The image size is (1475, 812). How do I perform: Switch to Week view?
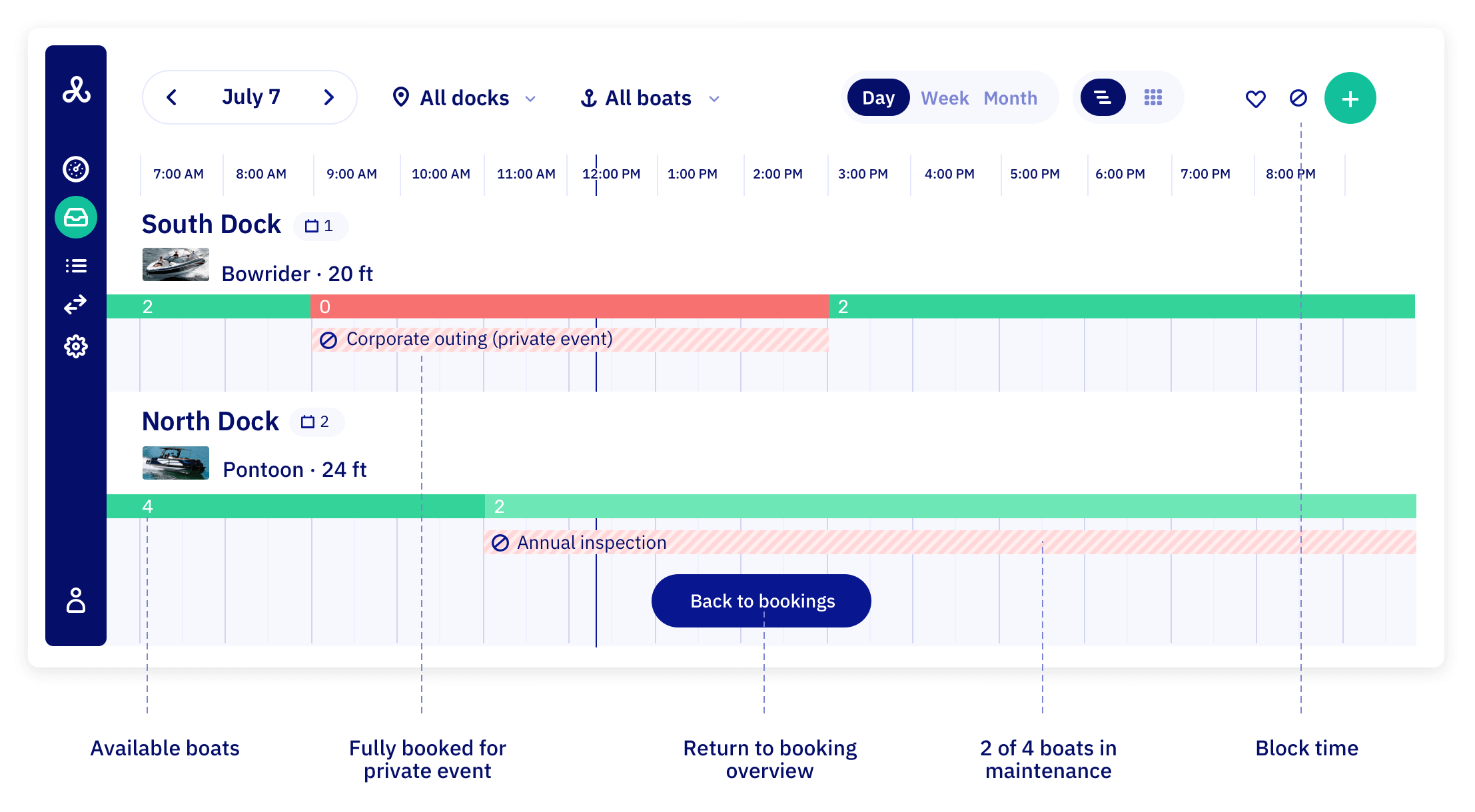coord(945,97)
